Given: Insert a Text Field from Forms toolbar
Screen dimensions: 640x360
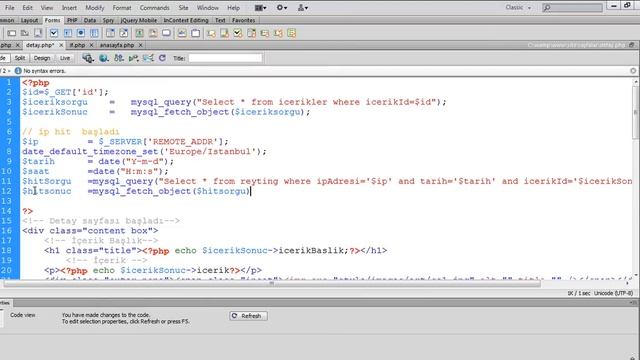Looking at the screenshot, I should click(x=12, y=33).
